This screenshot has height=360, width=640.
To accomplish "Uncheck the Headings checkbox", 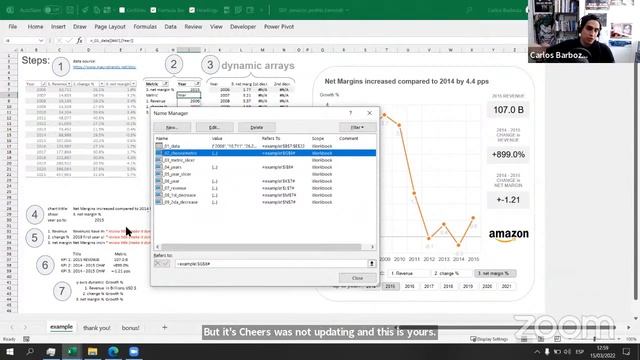I will click(192, 10).
